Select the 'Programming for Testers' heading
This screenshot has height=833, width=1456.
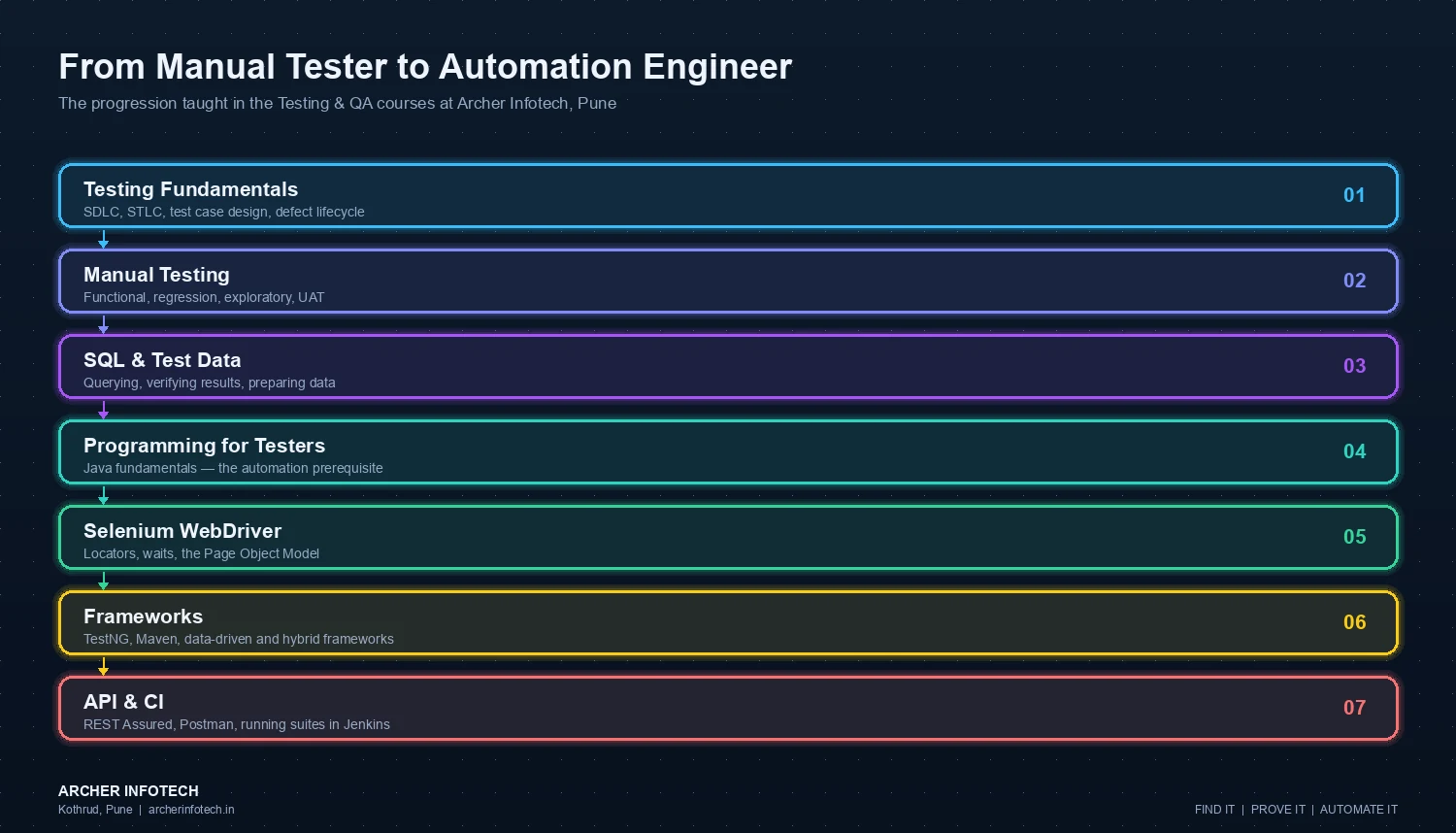coord(204,446)
